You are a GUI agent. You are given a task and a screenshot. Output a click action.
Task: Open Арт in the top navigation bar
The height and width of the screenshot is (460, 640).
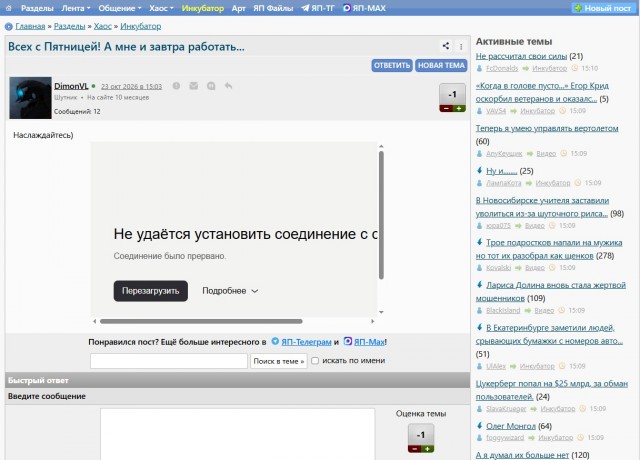pos(238,8)
